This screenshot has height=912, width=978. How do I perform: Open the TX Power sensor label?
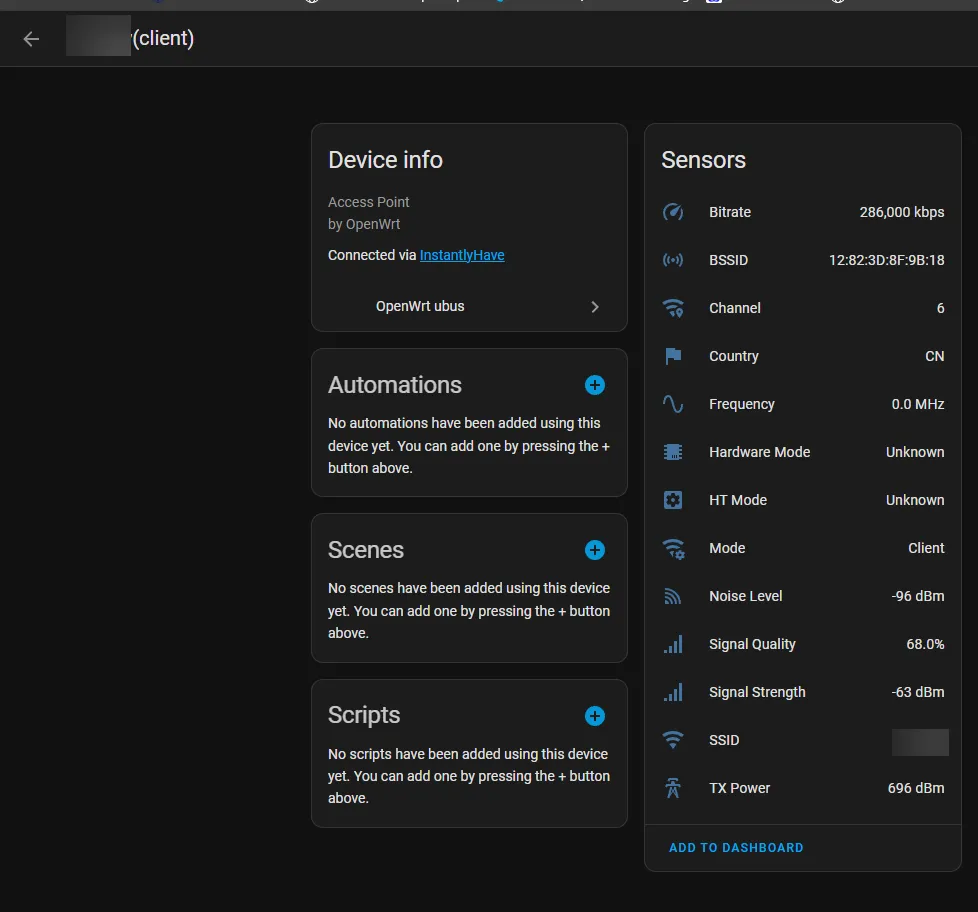(x=739, y=788)
